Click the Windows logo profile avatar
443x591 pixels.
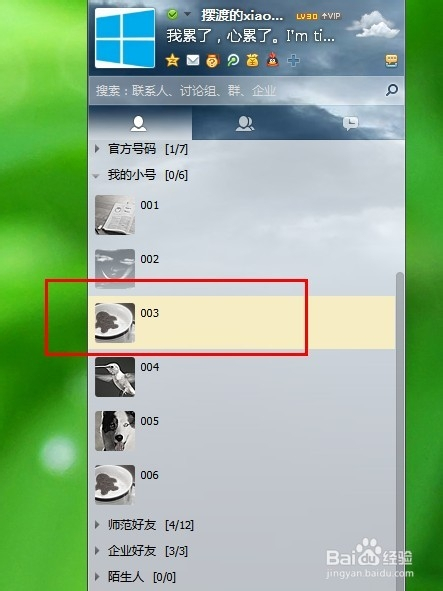[x=125, y=38]
